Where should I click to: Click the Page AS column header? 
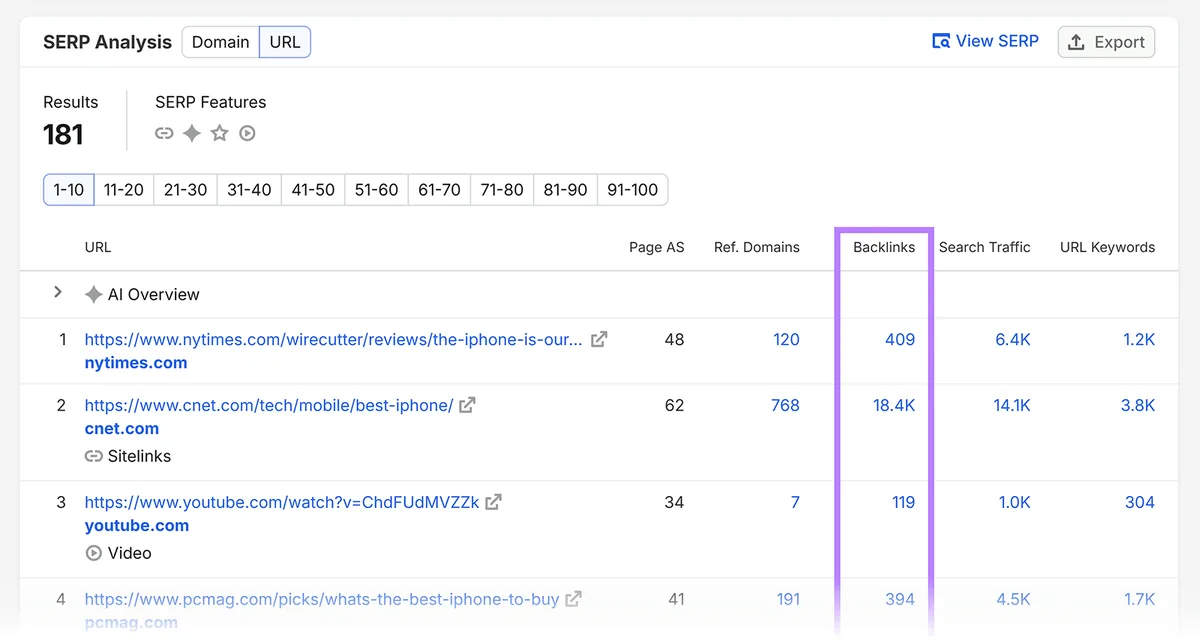[657, 247]
